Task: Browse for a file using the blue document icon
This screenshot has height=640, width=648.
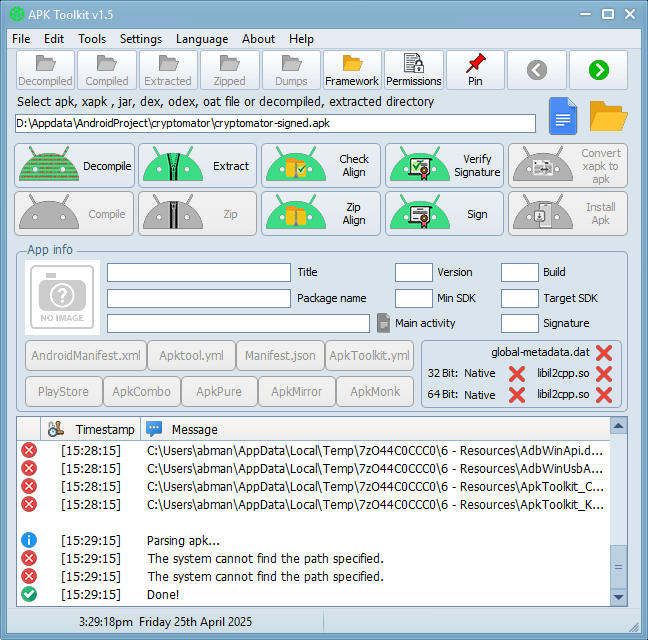Action: (x=563, y=117)
